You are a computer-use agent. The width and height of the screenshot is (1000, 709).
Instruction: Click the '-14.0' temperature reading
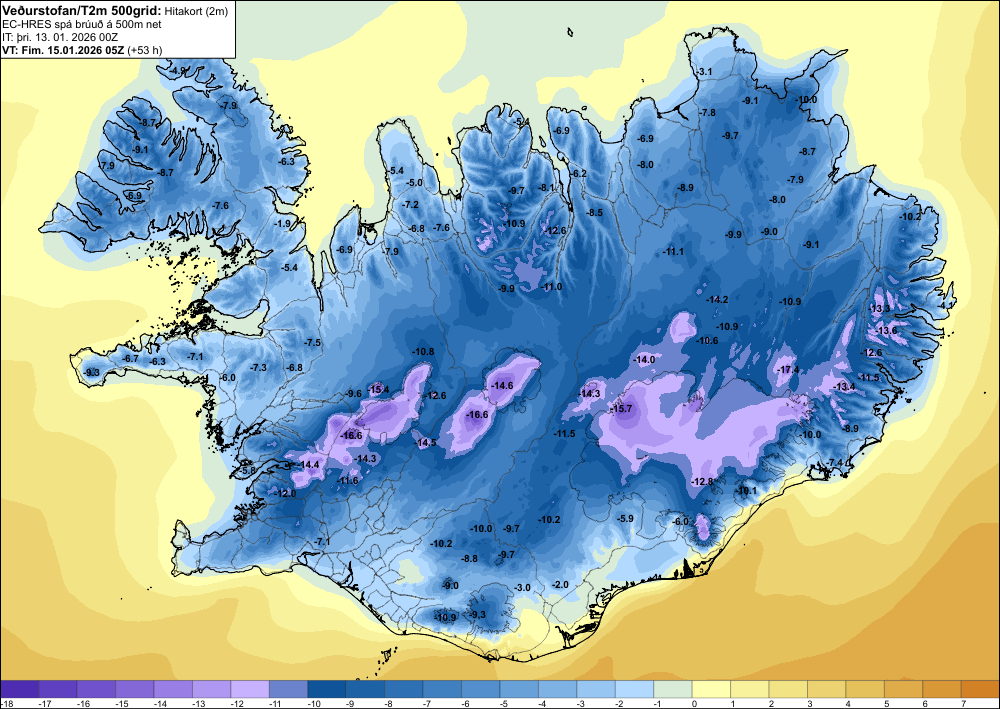click(644, 360)
